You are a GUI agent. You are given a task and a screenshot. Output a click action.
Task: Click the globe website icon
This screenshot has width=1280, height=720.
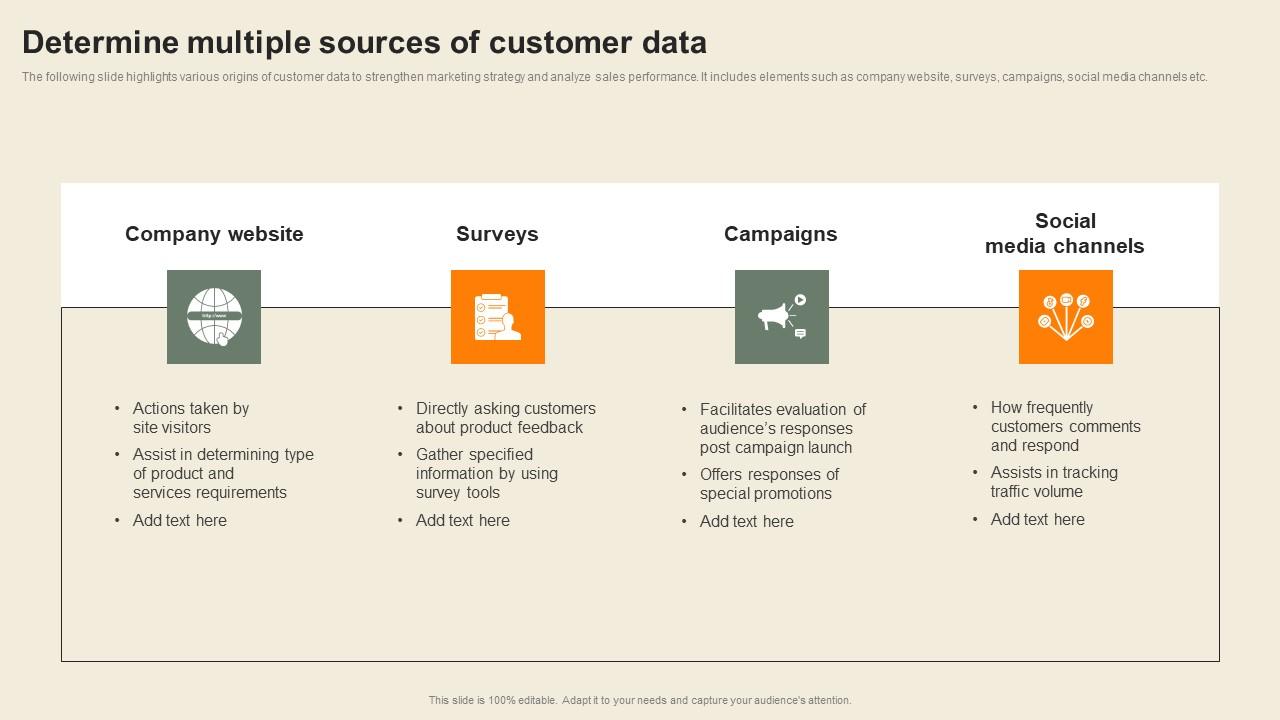(214, 317)
